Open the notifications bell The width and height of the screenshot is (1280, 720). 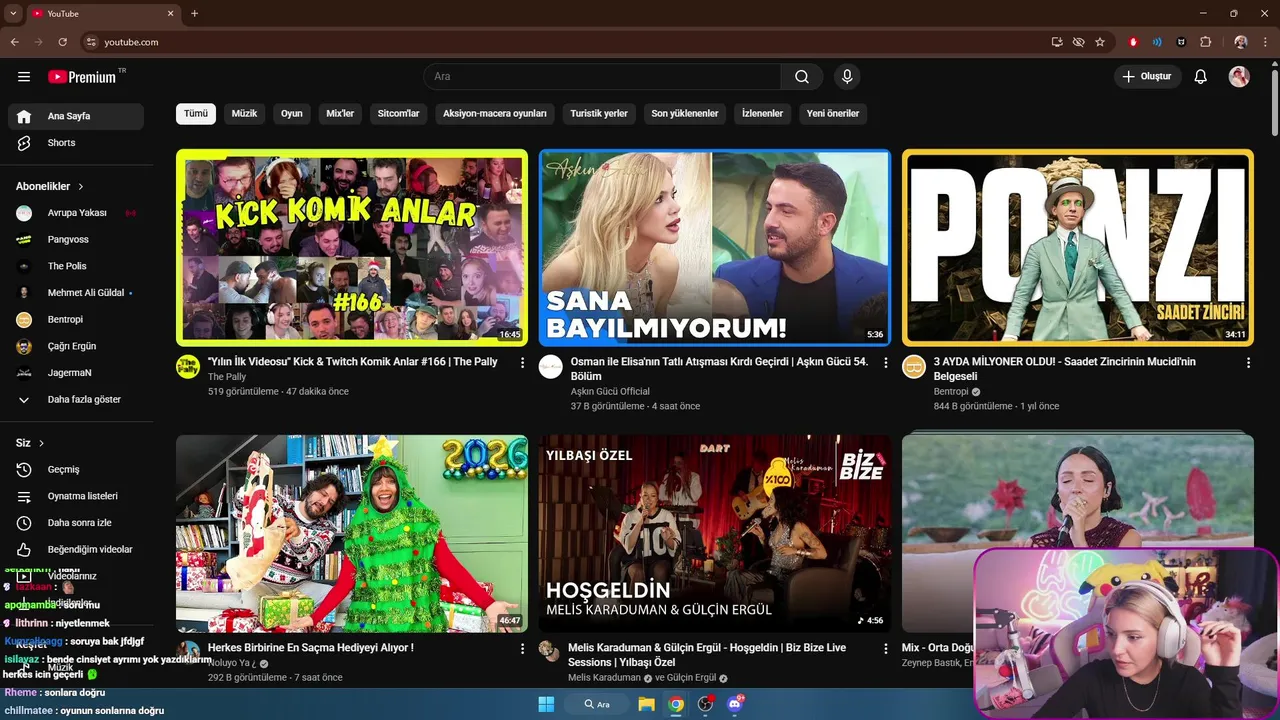pyautogui.click(x=1201, y=77)
